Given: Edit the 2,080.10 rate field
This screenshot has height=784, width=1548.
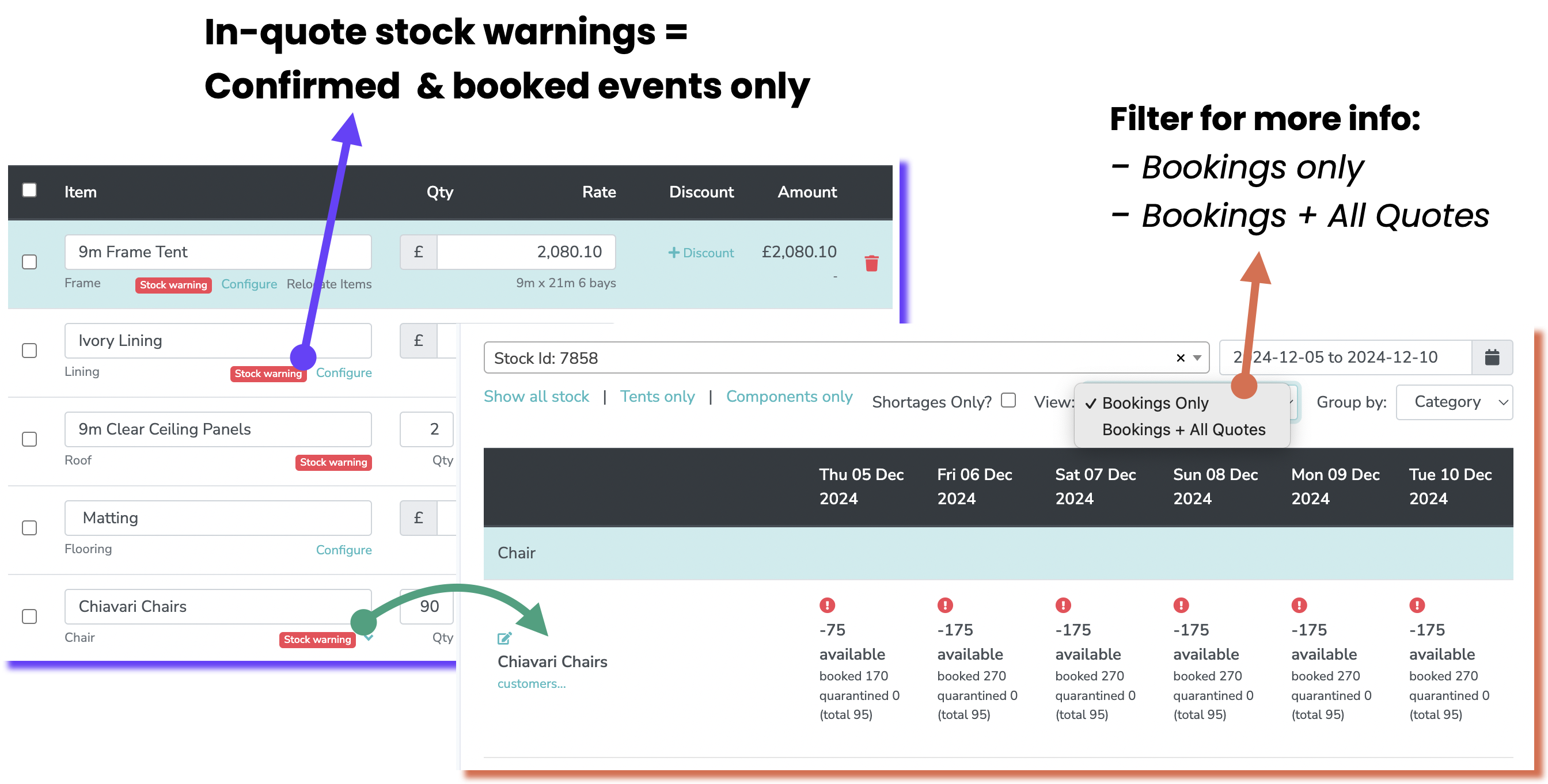Looking at the screenshot, I should click(526, 252).
